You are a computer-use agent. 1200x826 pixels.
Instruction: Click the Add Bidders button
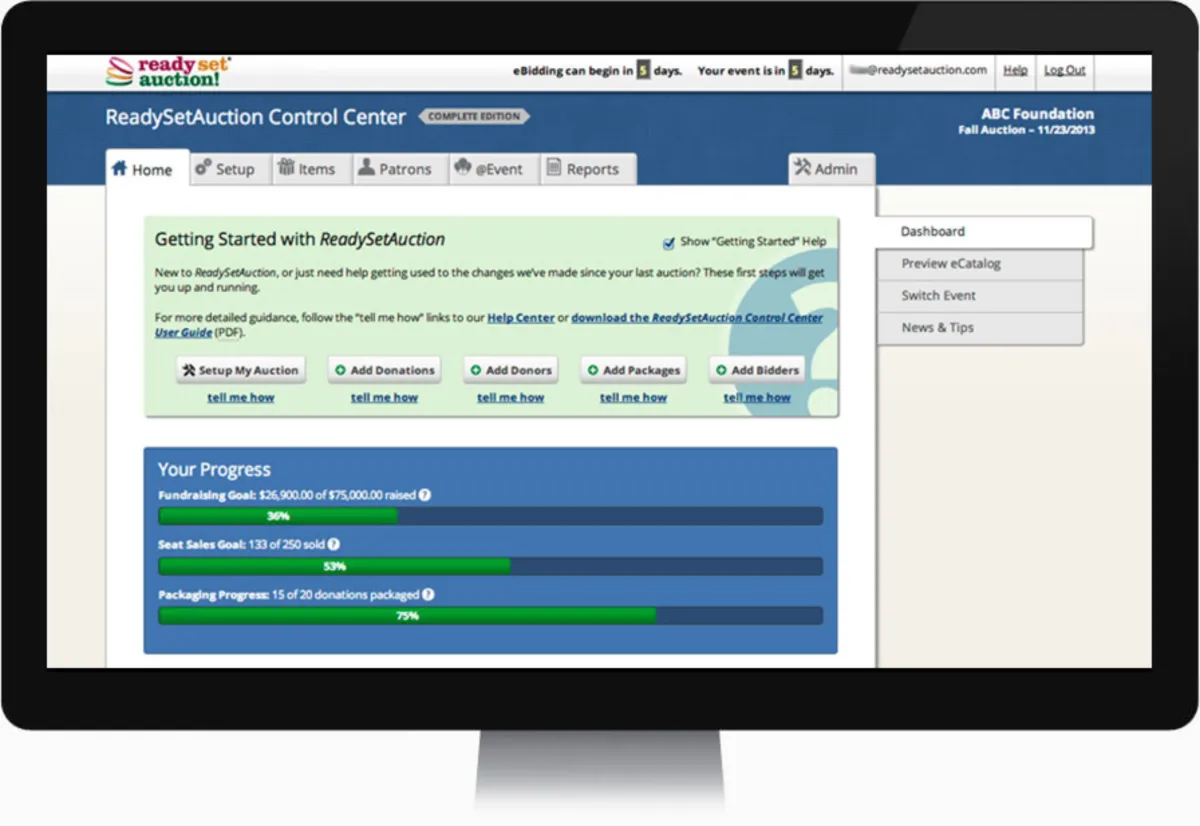click(757, 370)
